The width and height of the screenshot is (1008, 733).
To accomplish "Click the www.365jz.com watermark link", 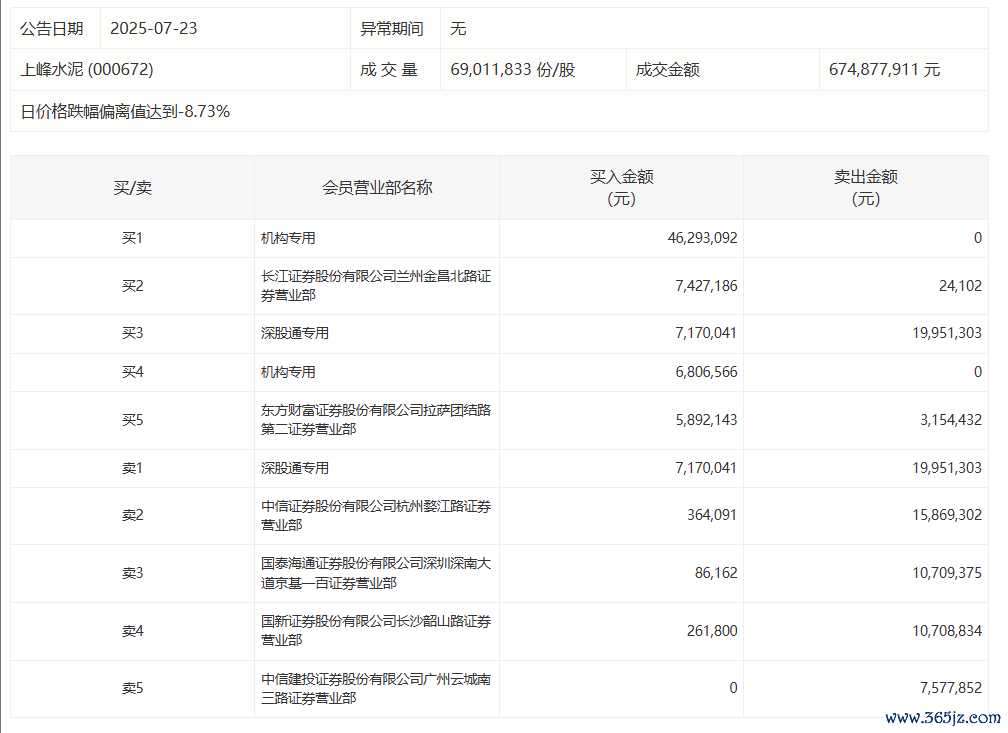I will point(942,717).
